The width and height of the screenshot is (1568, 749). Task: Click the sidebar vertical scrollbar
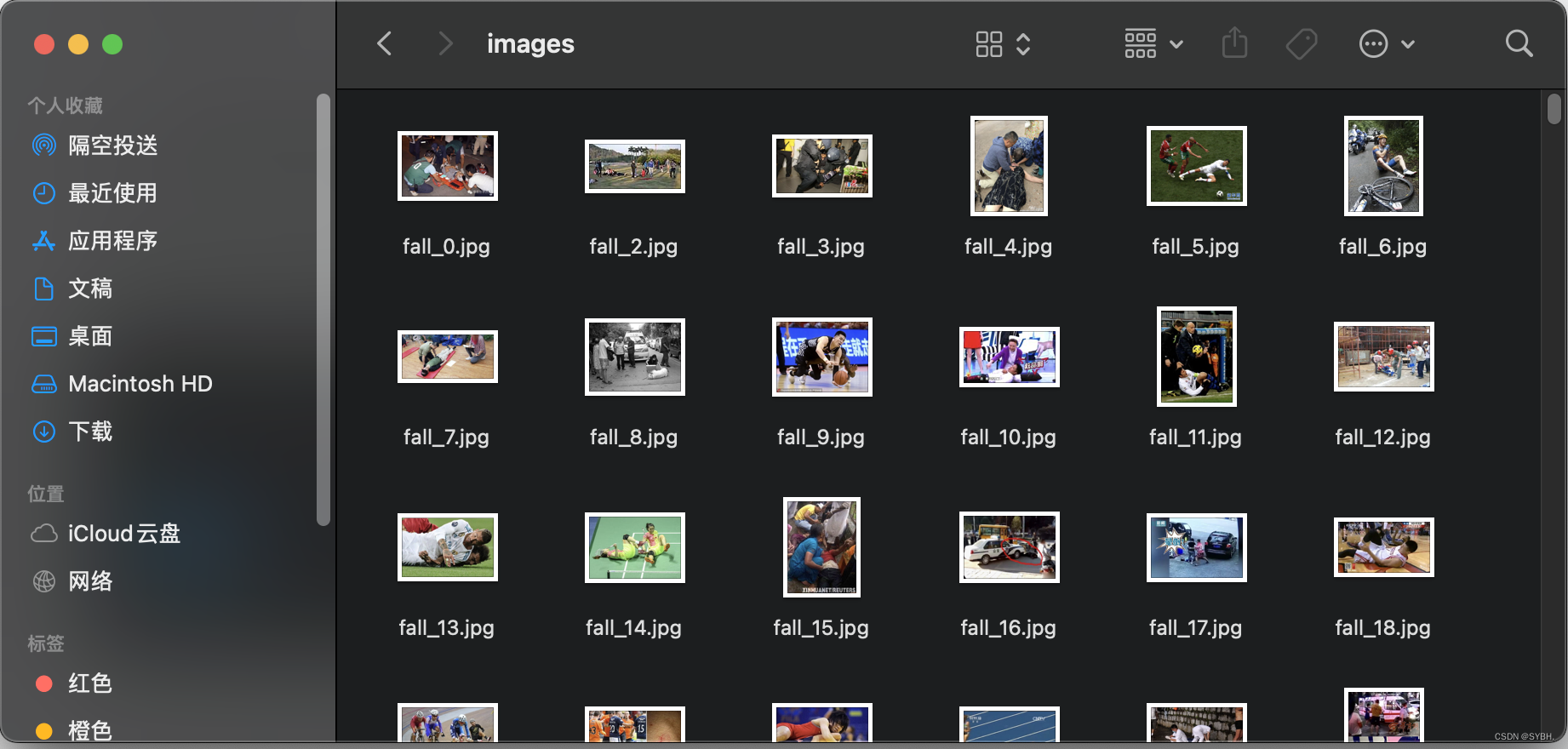tap(323, 310)
